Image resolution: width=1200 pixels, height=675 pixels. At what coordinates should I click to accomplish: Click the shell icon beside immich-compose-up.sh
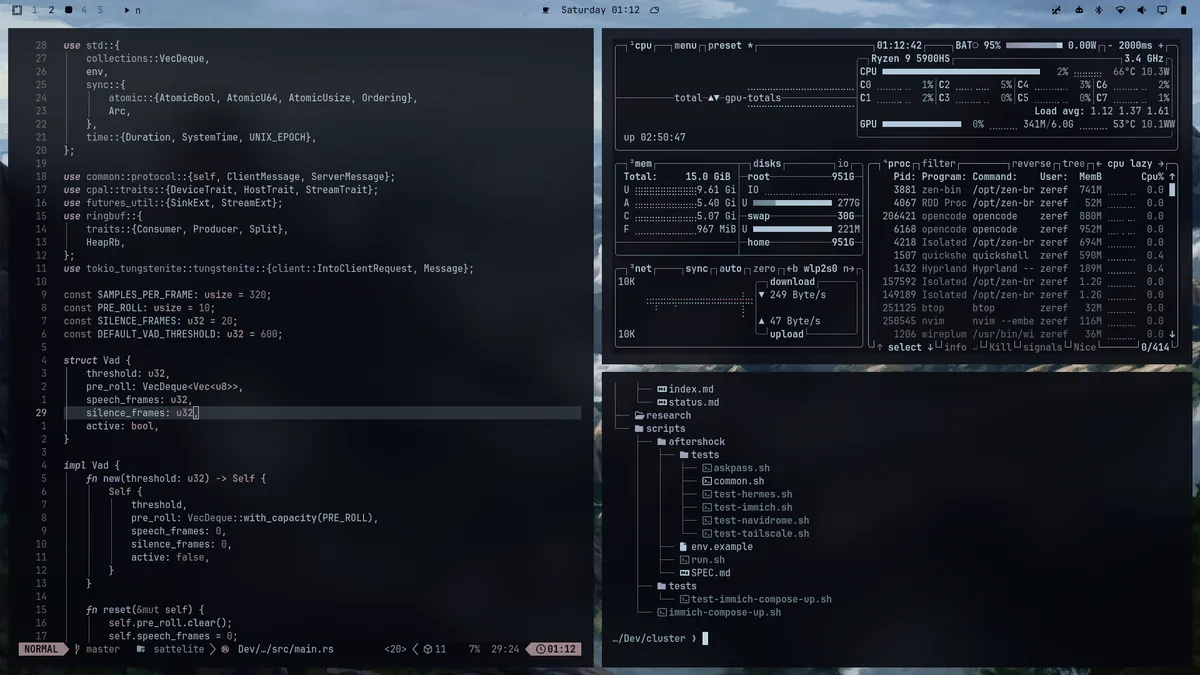(x=662, y=612)
